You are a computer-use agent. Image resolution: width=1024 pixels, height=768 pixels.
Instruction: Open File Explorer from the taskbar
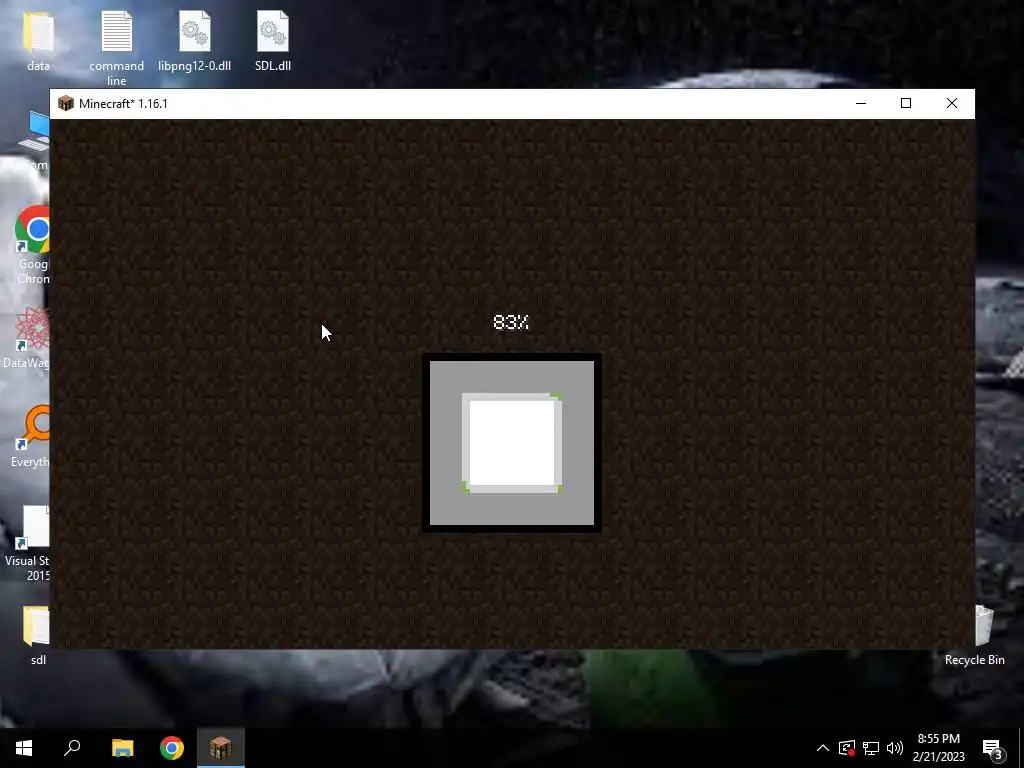[x=122, y=748]
